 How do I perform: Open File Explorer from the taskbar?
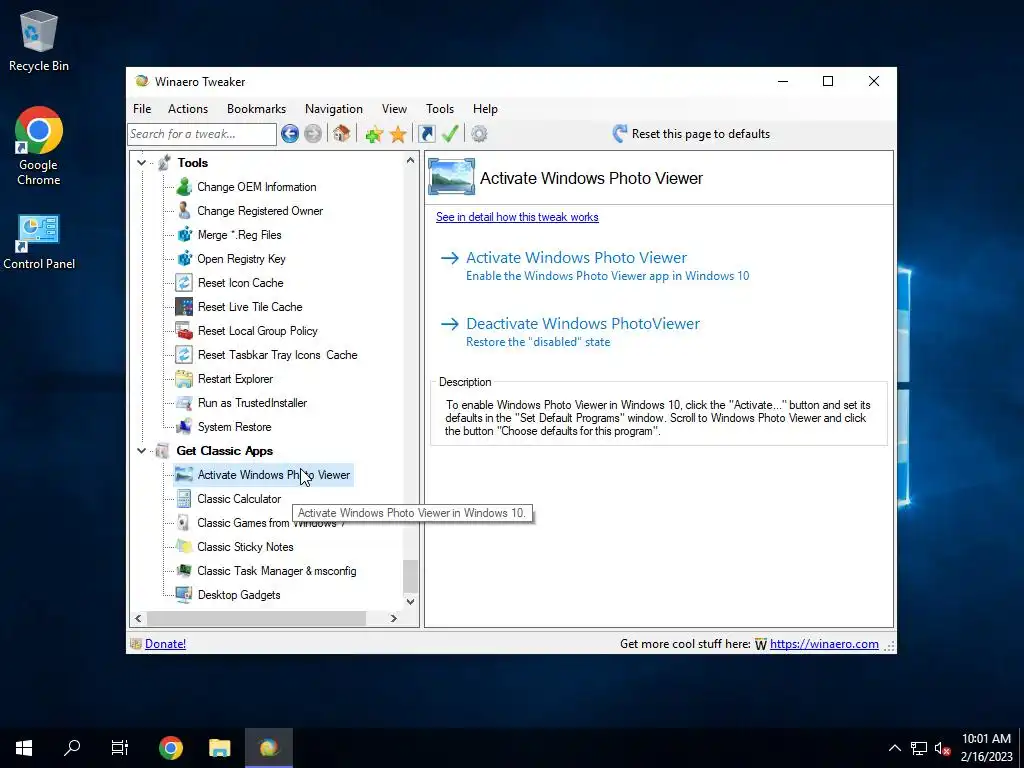tap(219, 748)
